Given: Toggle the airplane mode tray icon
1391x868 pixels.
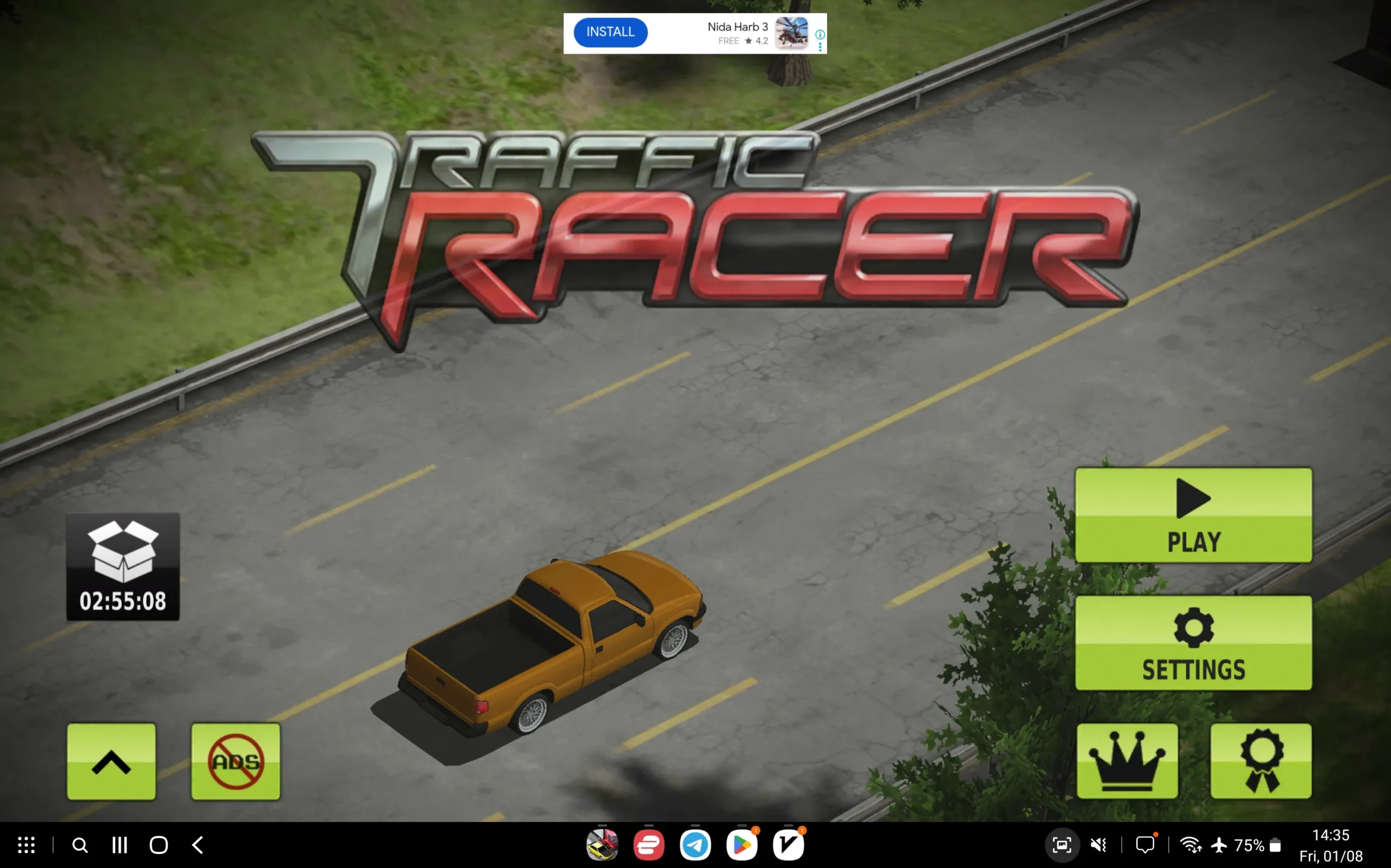Looking at the screenshot, I should [1219, 845].
